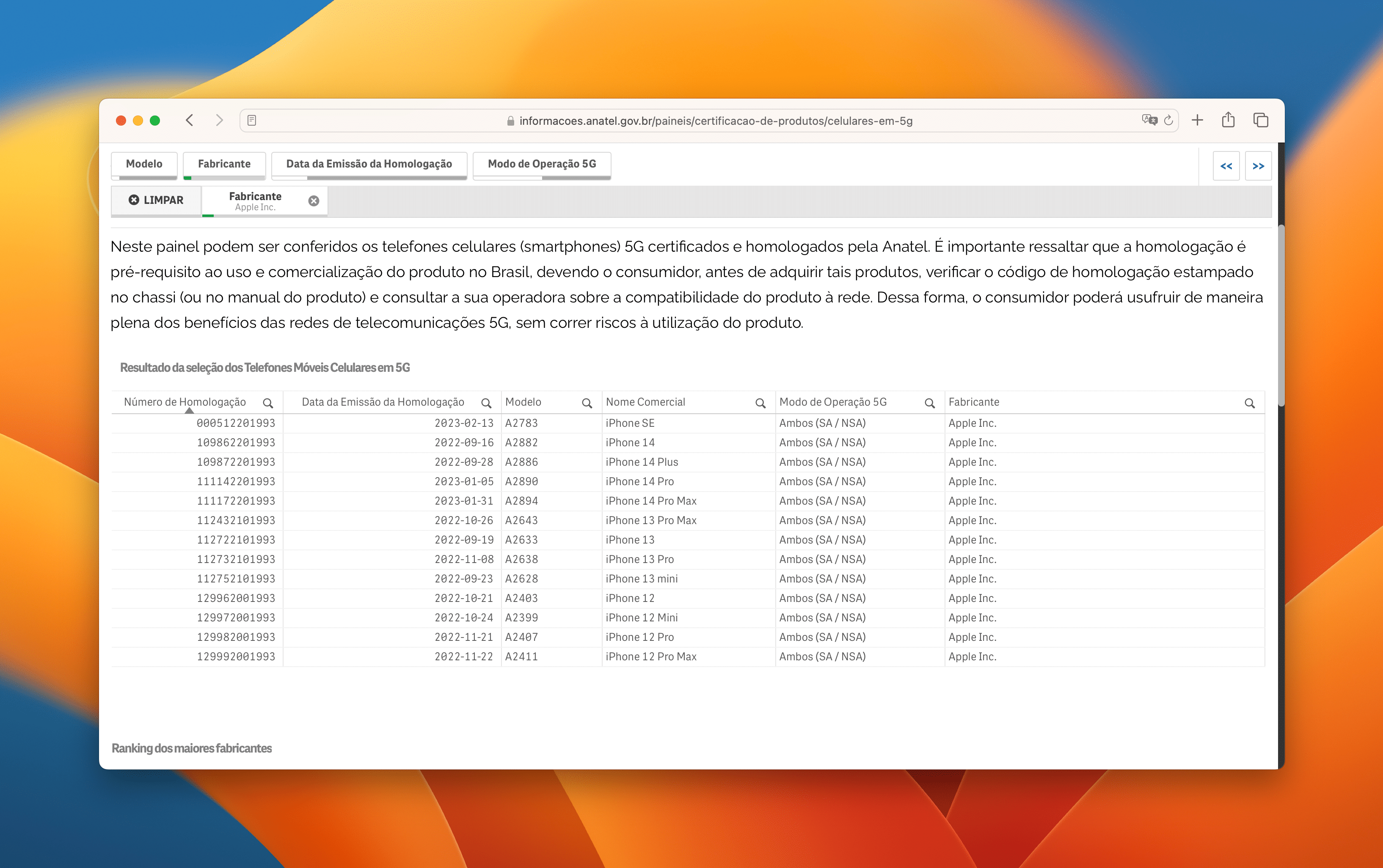Reload the page with the refresh icon
The image size is (1383, 868).
click(x=1168, y=121)
